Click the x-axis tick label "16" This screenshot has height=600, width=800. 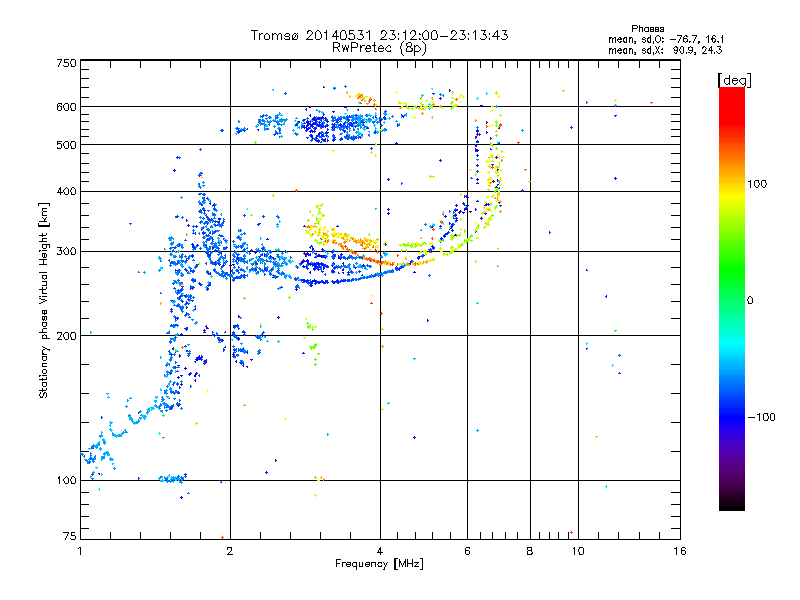point(680,551)
